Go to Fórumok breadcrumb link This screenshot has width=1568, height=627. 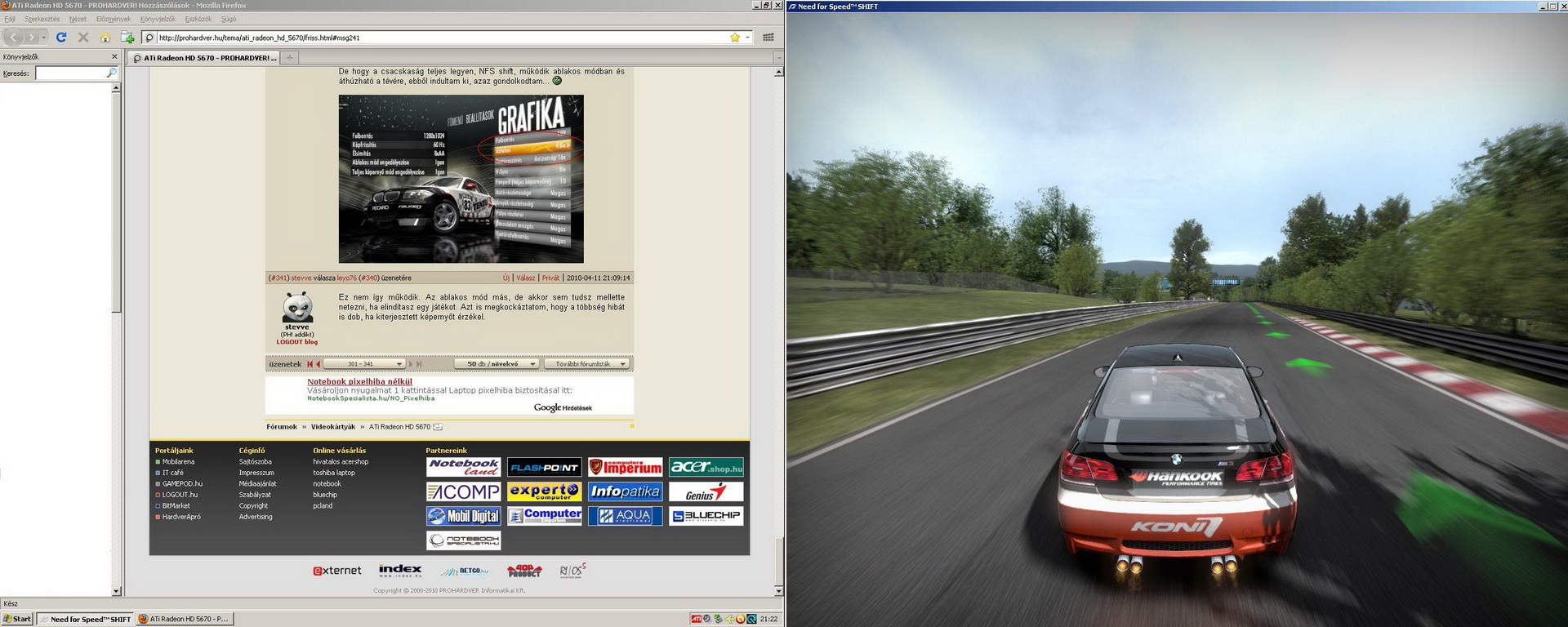pyautogui.click(x=282, y=427)
